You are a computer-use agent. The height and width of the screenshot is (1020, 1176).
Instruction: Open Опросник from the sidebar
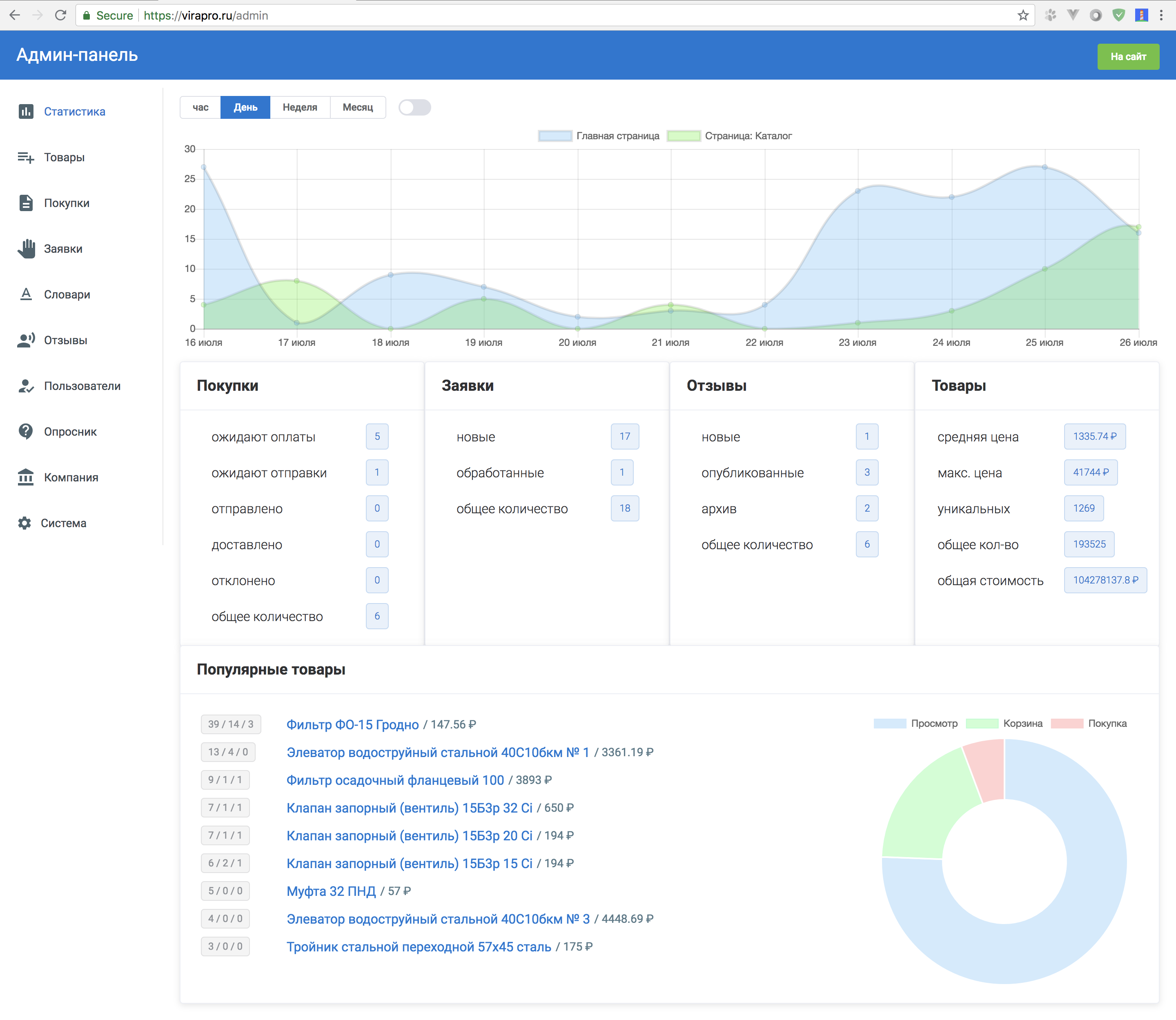point(71,432)
